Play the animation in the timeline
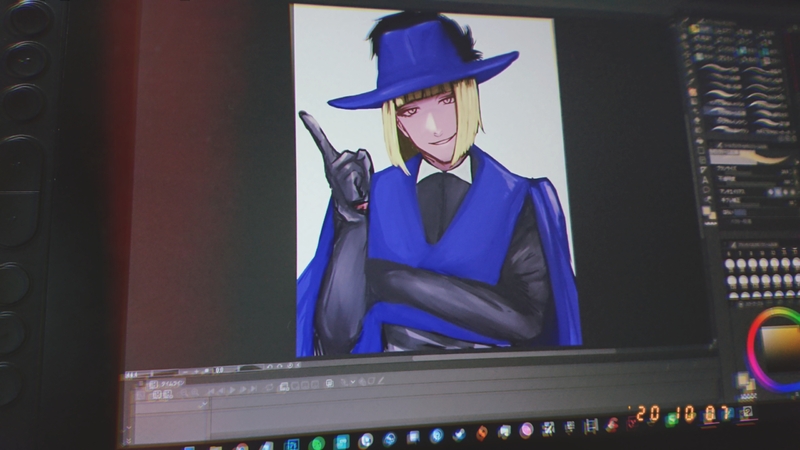 coord(232,391)
